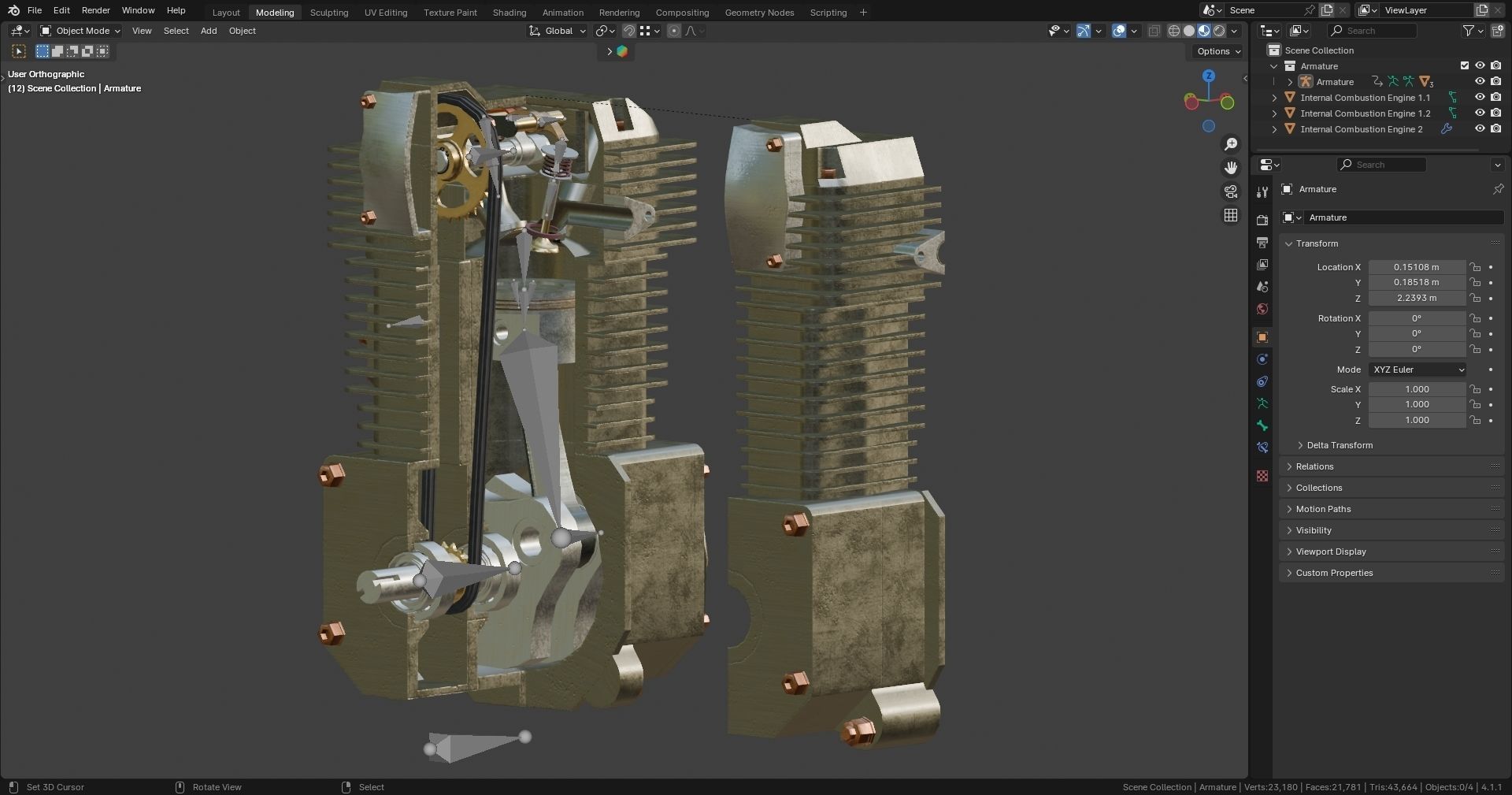Open the Output properties tab
Viewport: 1512px width, 795px height.
point(1262,243)
